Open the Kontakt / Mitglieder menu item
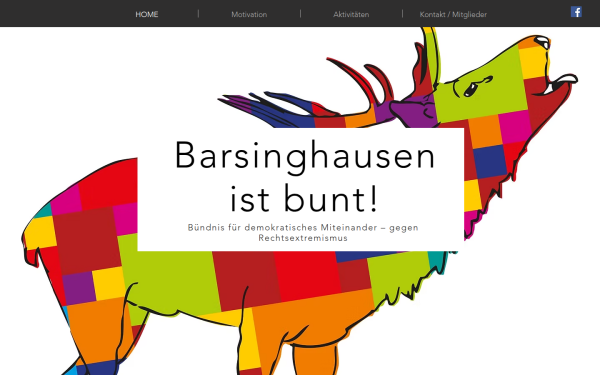600x375 pixels. coord(453,15)
